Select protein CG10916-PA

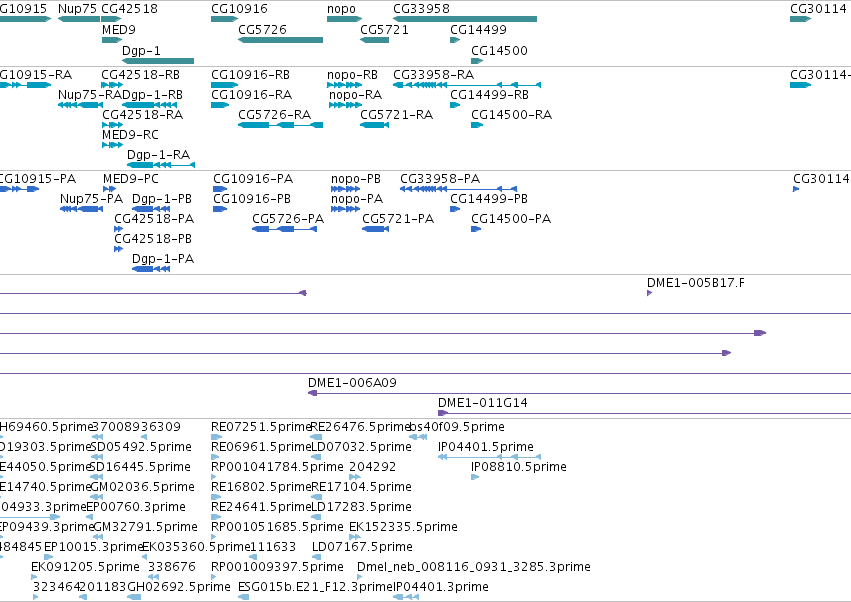[x=253, y=179]
